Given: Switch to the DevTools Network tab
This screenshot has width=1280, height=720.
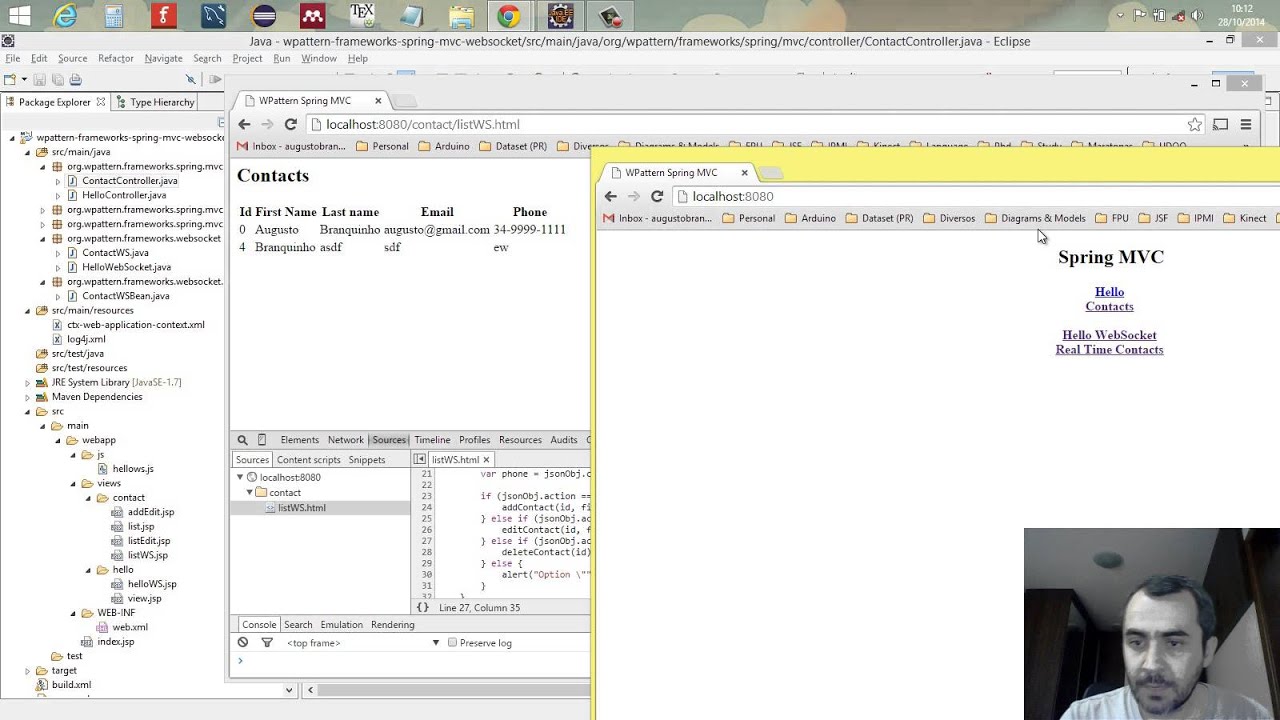Looking at the screenshot, I should pyautogui.click(x=346, y=440).
